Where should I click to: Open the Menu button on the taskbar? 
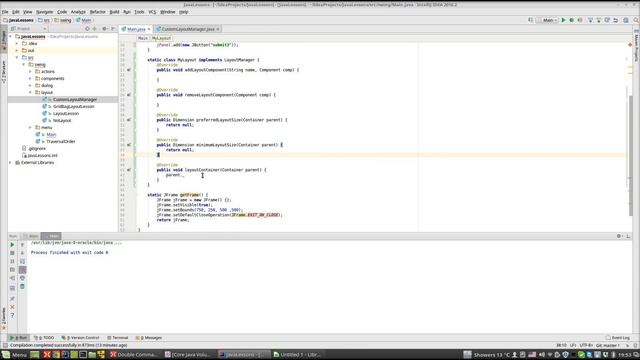click(14, 355)
